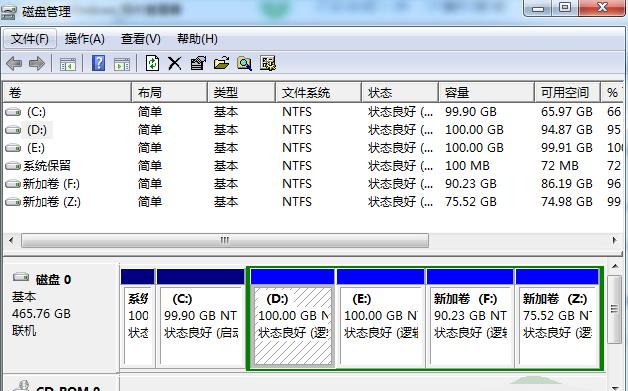Click the drive icon of 系统保留 row

click(x=13, y=165)
